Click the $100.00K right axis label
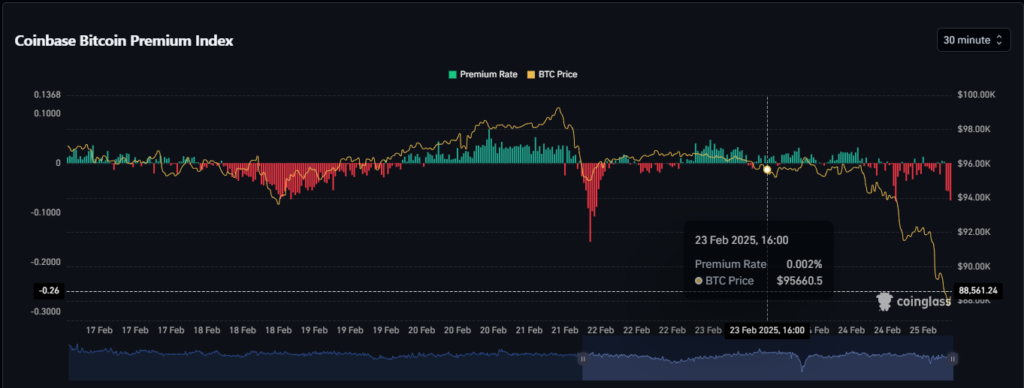The image size is (1024, 388). click(x=976, y=95)
